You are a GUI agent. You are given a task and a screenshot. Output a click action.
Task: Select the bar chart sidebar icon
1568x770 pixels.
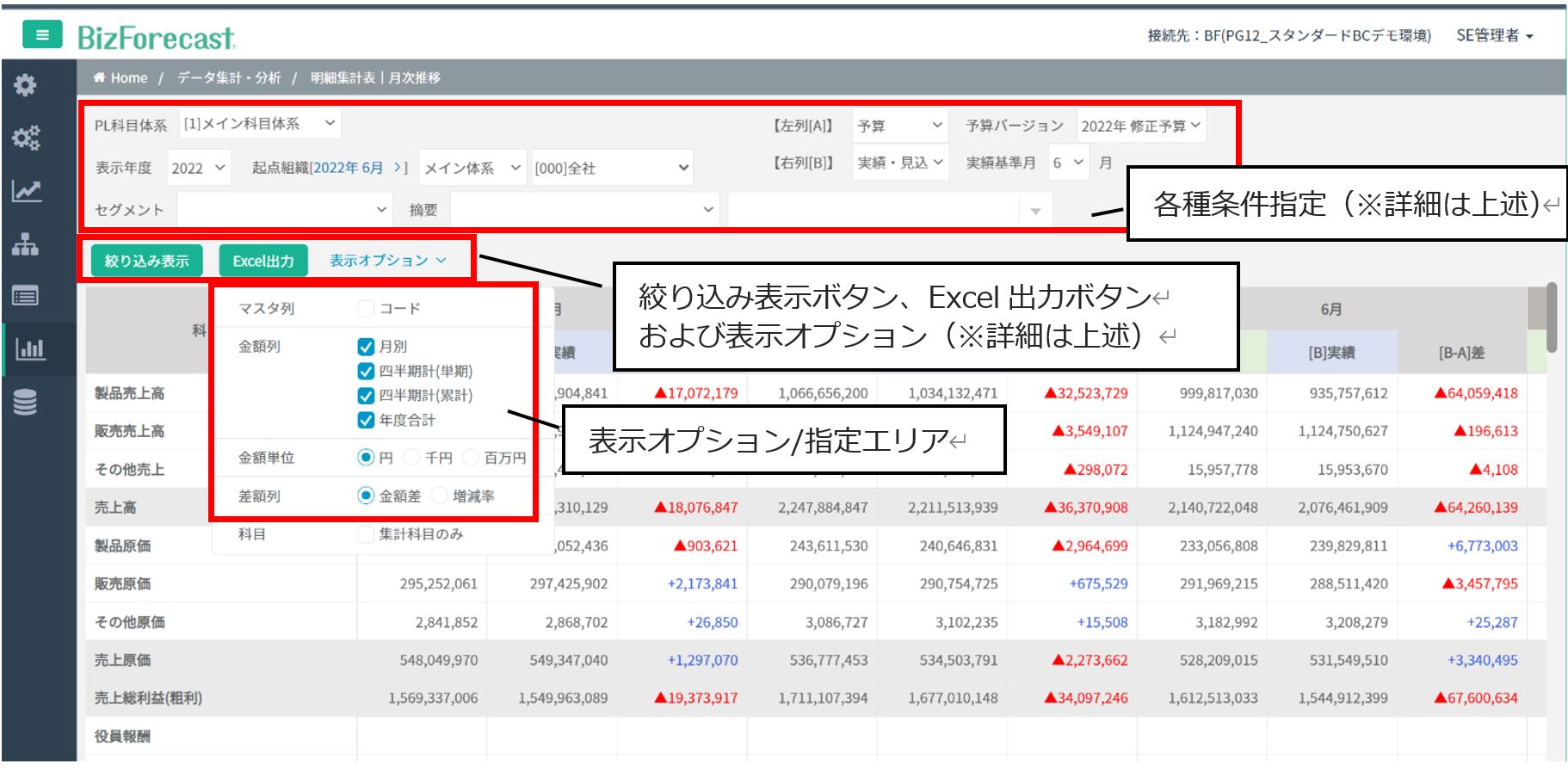click(29, 349)
